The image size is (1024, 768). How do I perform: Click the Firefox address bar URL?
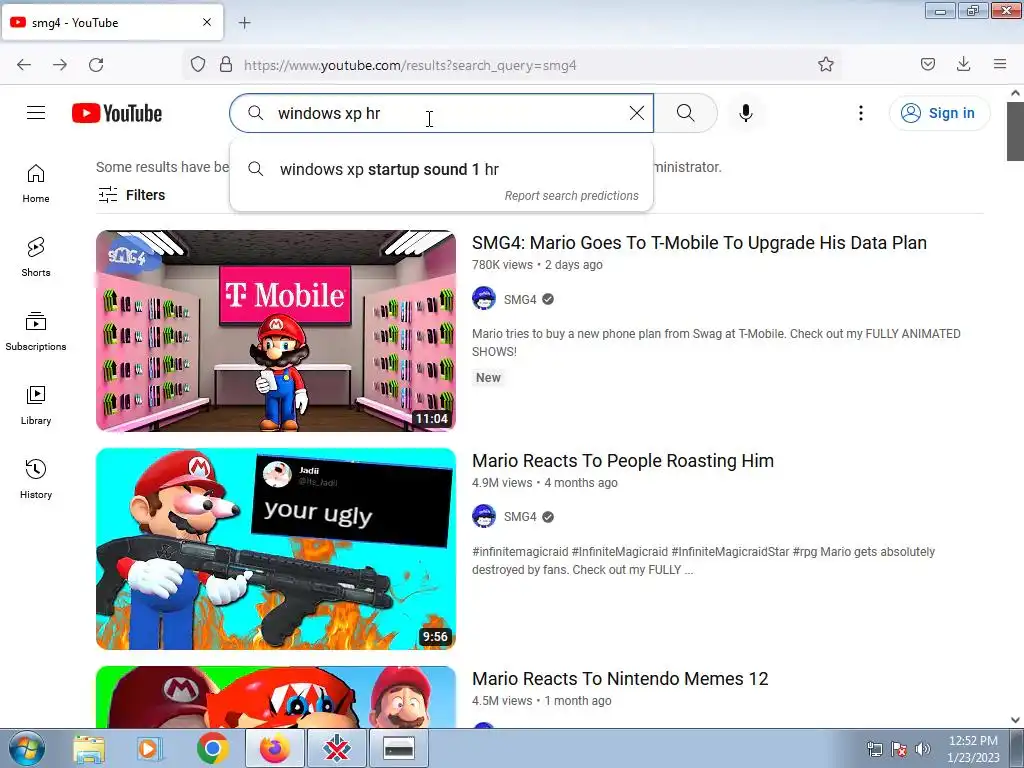(x=409, y=65)
